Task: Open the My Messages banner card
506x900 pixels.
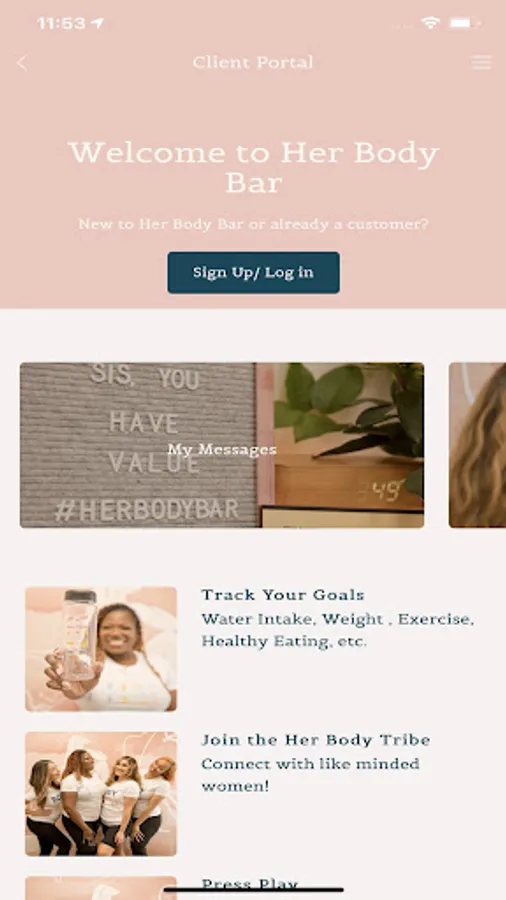Action: coord(222,445)
